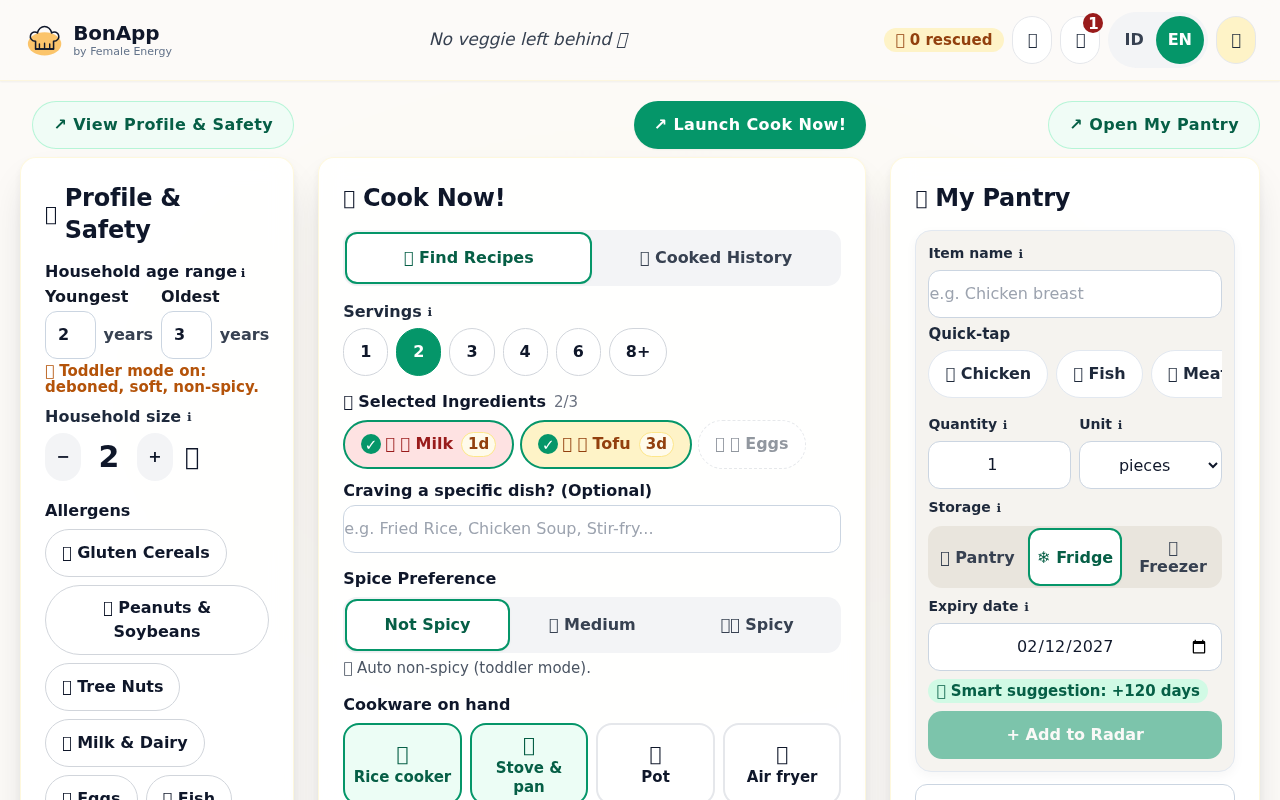Click the round yellow button at header's right end
The image size is (1280, 800).
click(x=1236, y=40)
